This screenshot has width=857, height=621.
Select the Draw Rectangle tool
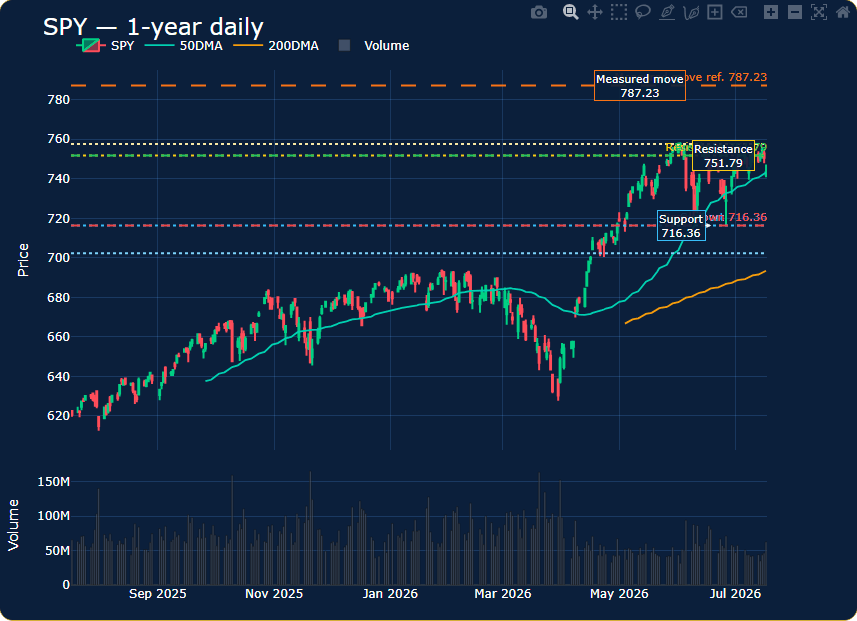click(x=715, y=12)
